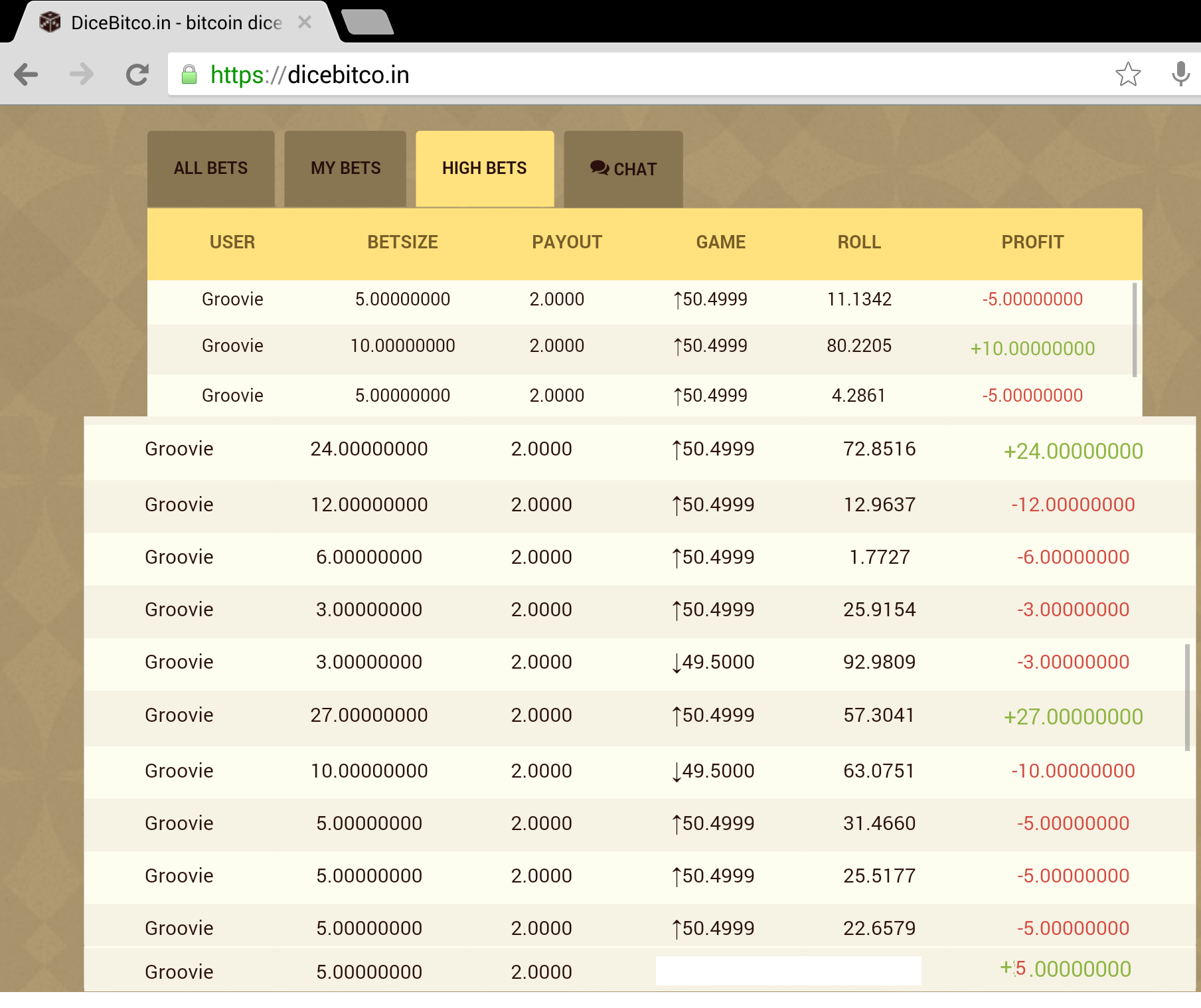Click roll value 57.3041
The height and width of the screenshot is (1008, 1201).
(x=880, y=715)
